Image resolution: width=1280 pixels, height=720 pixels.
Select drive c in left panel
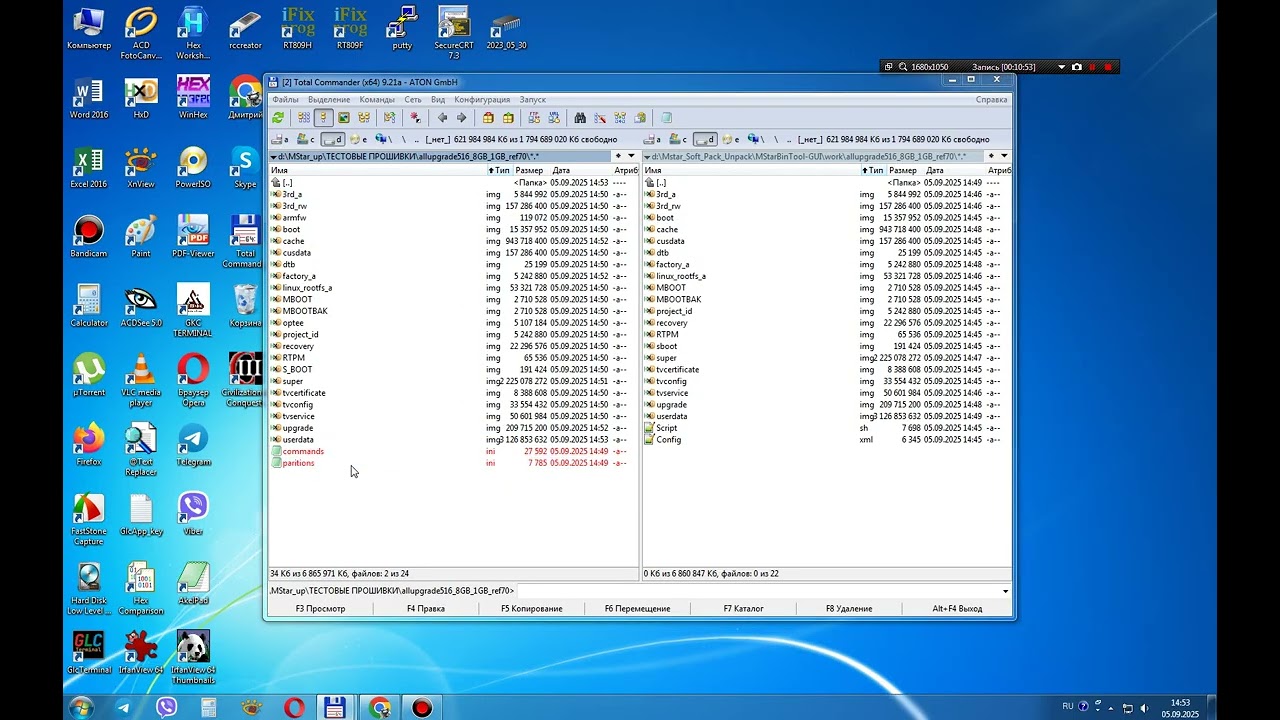[x=306, y=140]
